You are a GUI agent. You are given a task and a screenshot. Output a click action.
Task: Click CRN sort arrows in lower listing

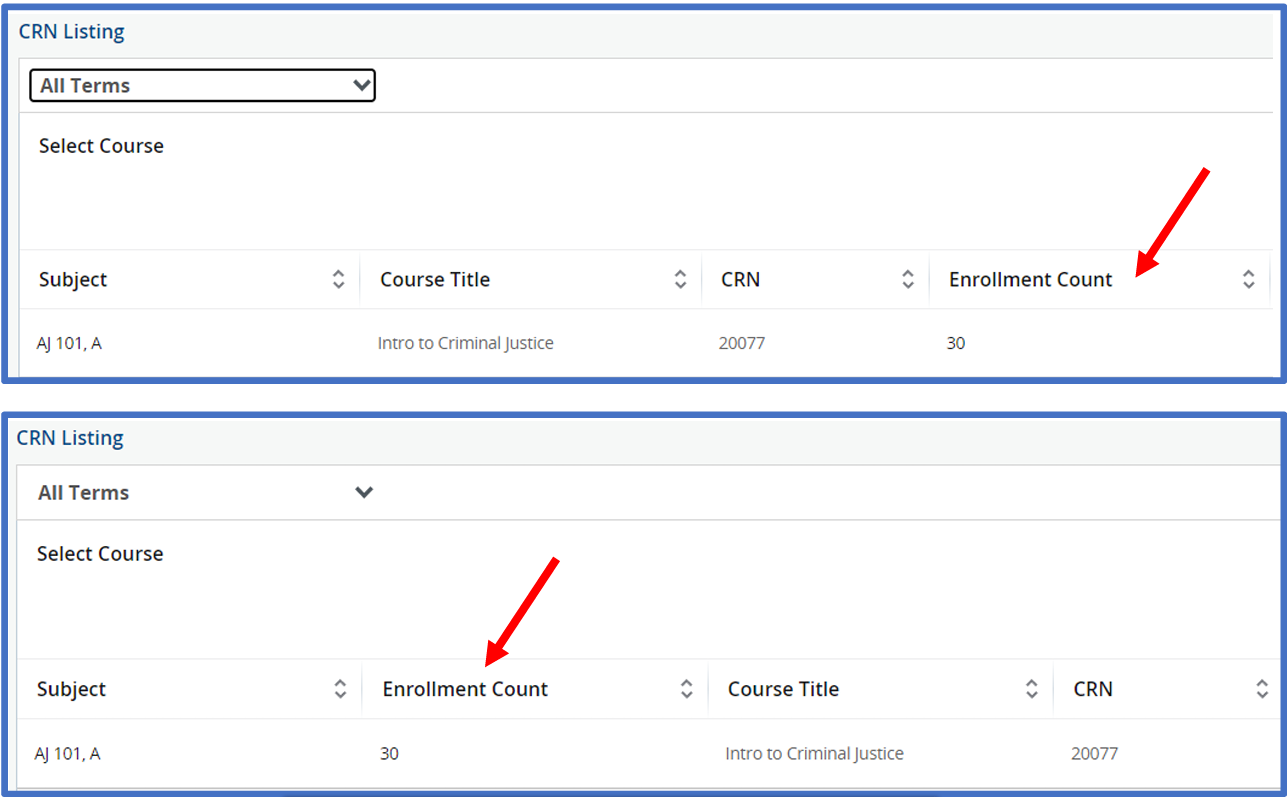pos(1262,689)
